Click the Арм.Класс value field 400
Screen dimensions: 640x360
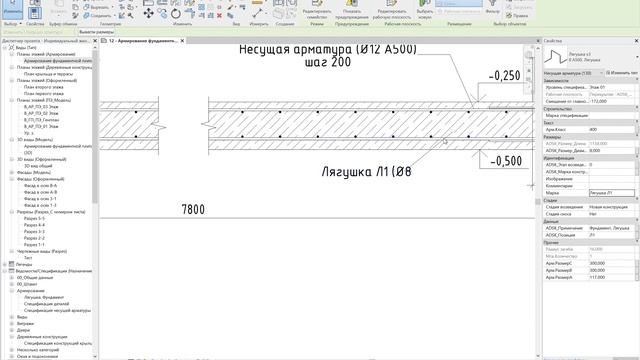pyautogui.click(x=612, y=129)
